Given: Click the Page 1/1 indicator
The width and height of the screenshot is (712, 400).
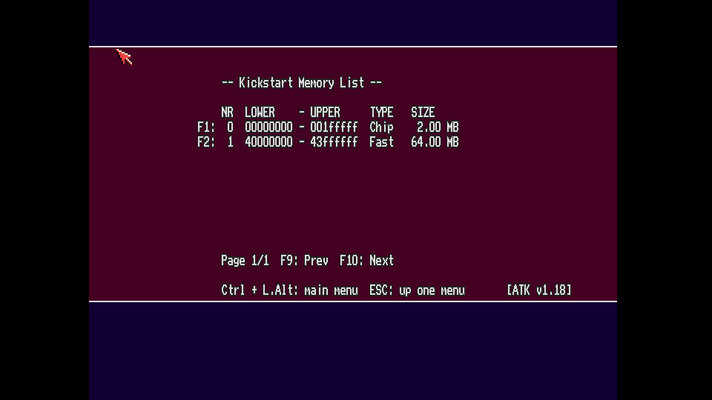Looking at the screenshot, I should coord(245,261).
